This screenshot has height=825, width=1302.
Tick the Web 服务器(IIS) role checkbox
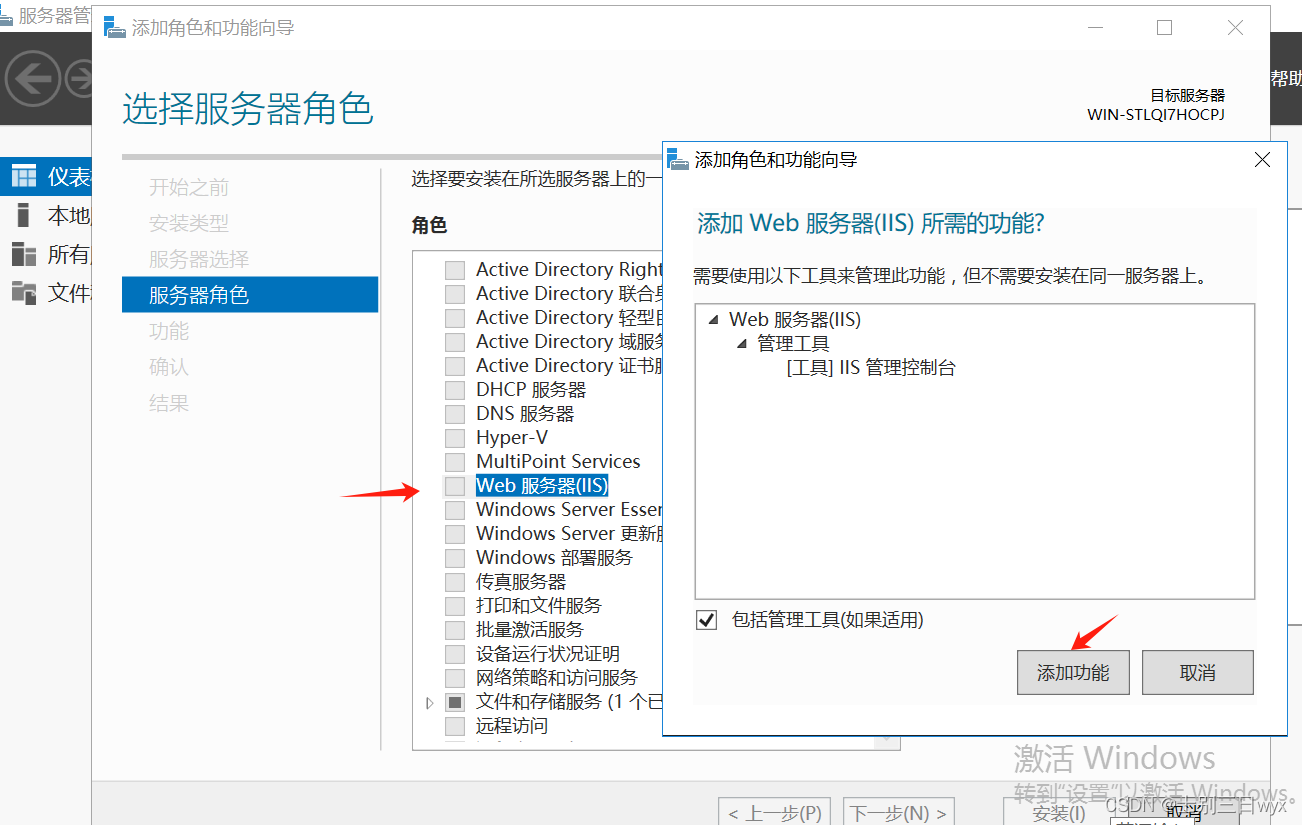pos(455,486)
